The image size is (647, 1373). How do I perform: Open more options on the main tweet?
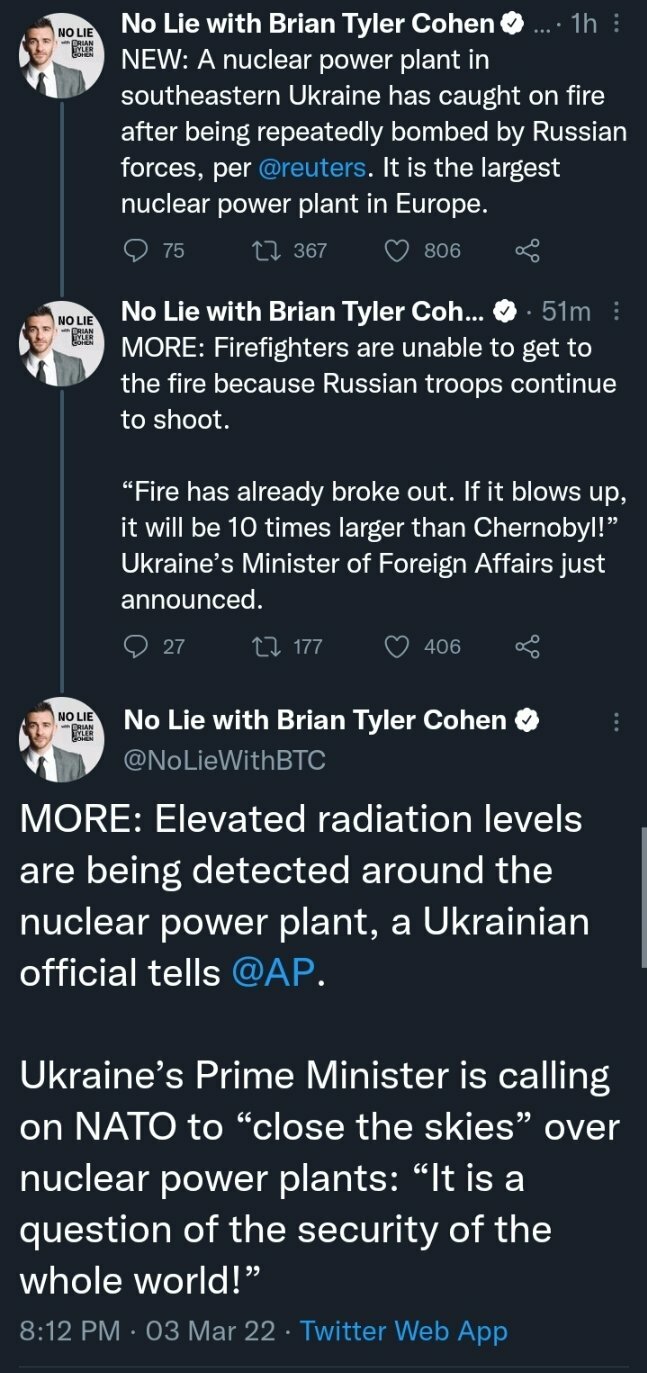point(616,722)
